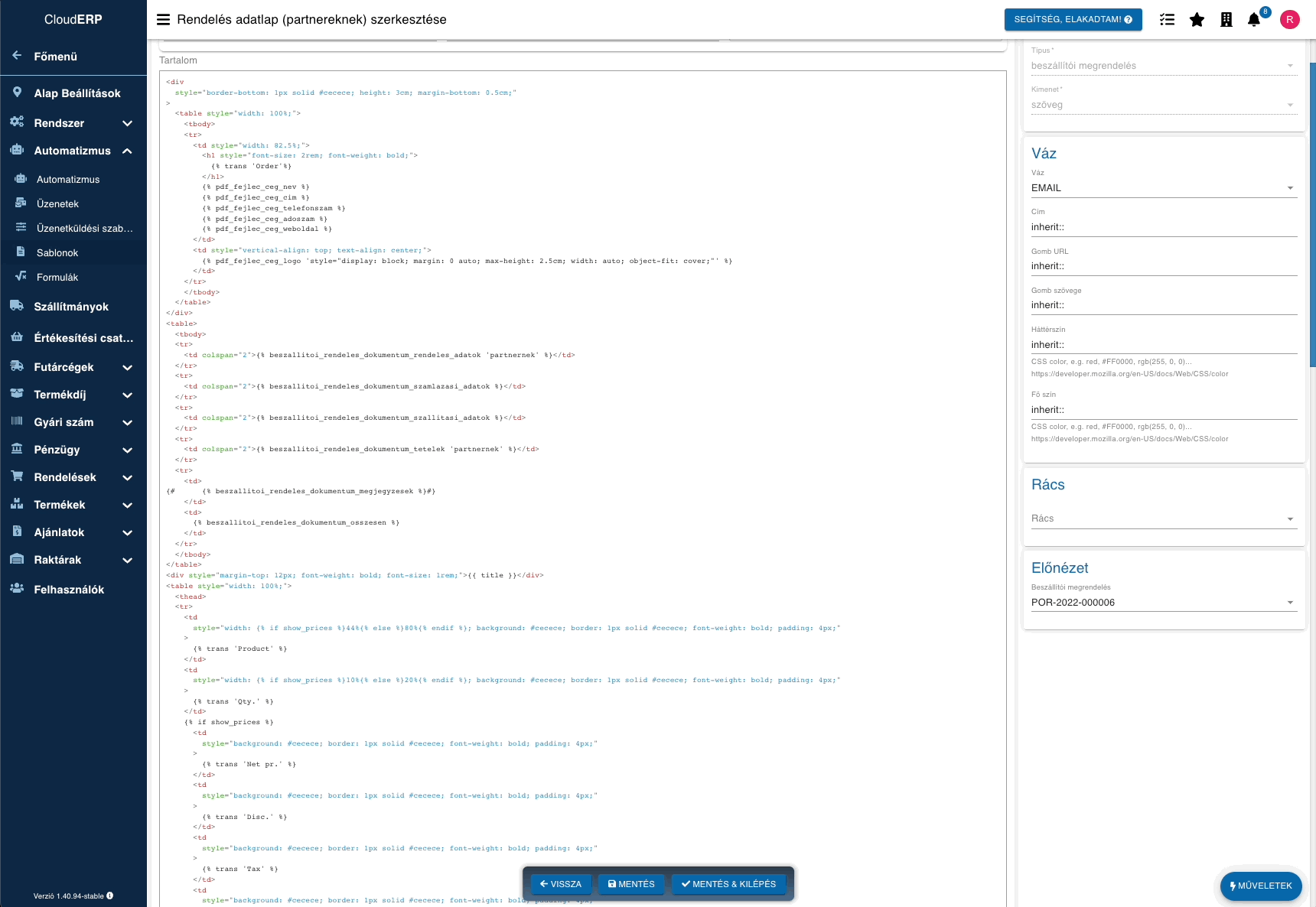Open notifications with the bell icon

click(x=1254, y=20)
